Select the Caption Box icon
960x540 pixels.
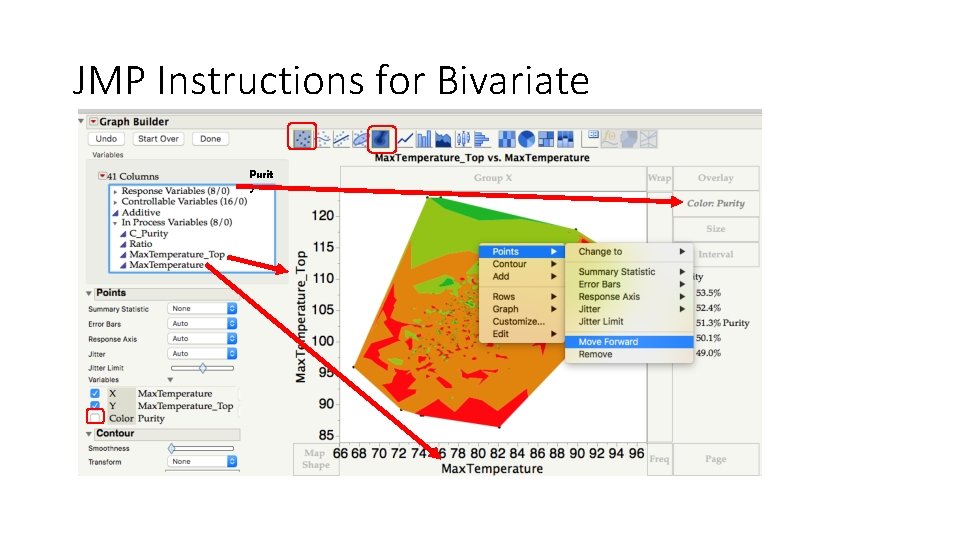pyautogui.click(x=591, y=138)
